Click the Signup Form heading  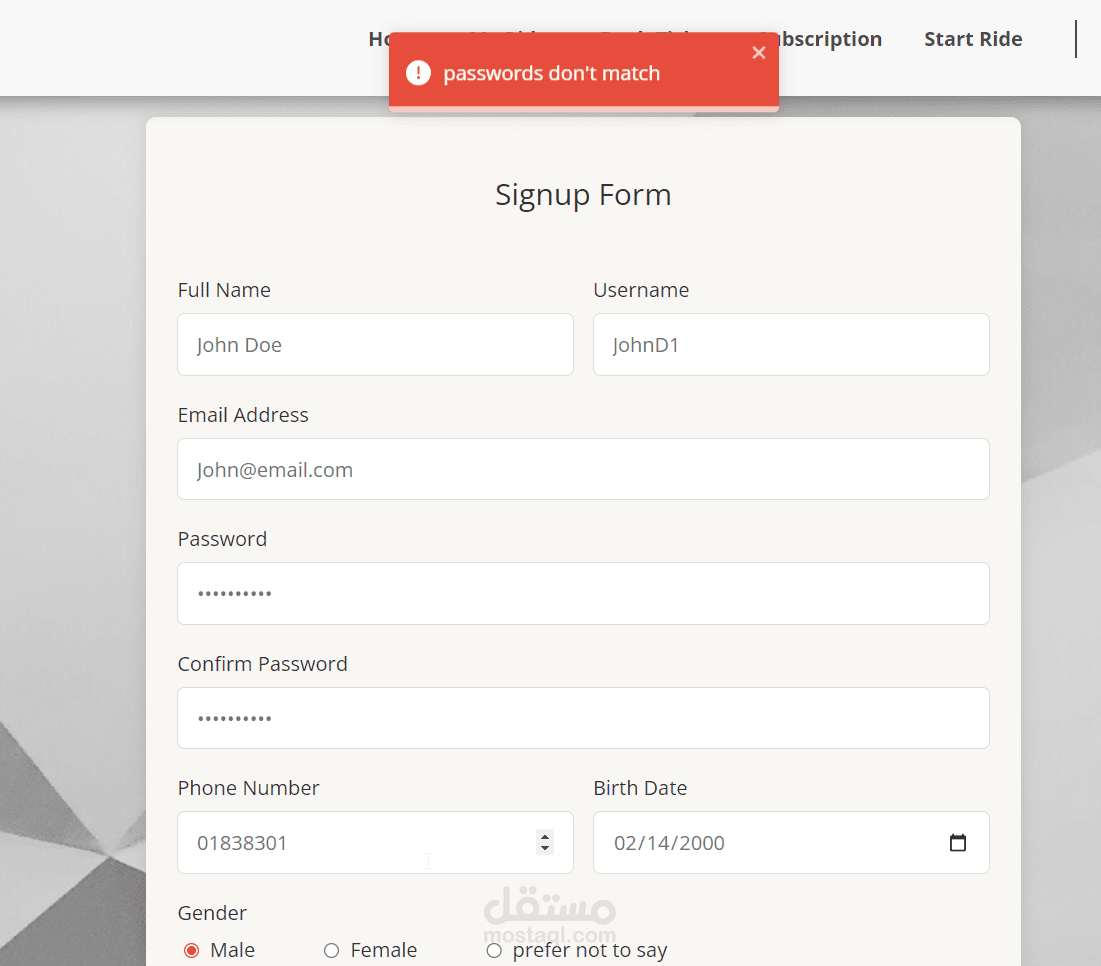[x=583, y=194]
